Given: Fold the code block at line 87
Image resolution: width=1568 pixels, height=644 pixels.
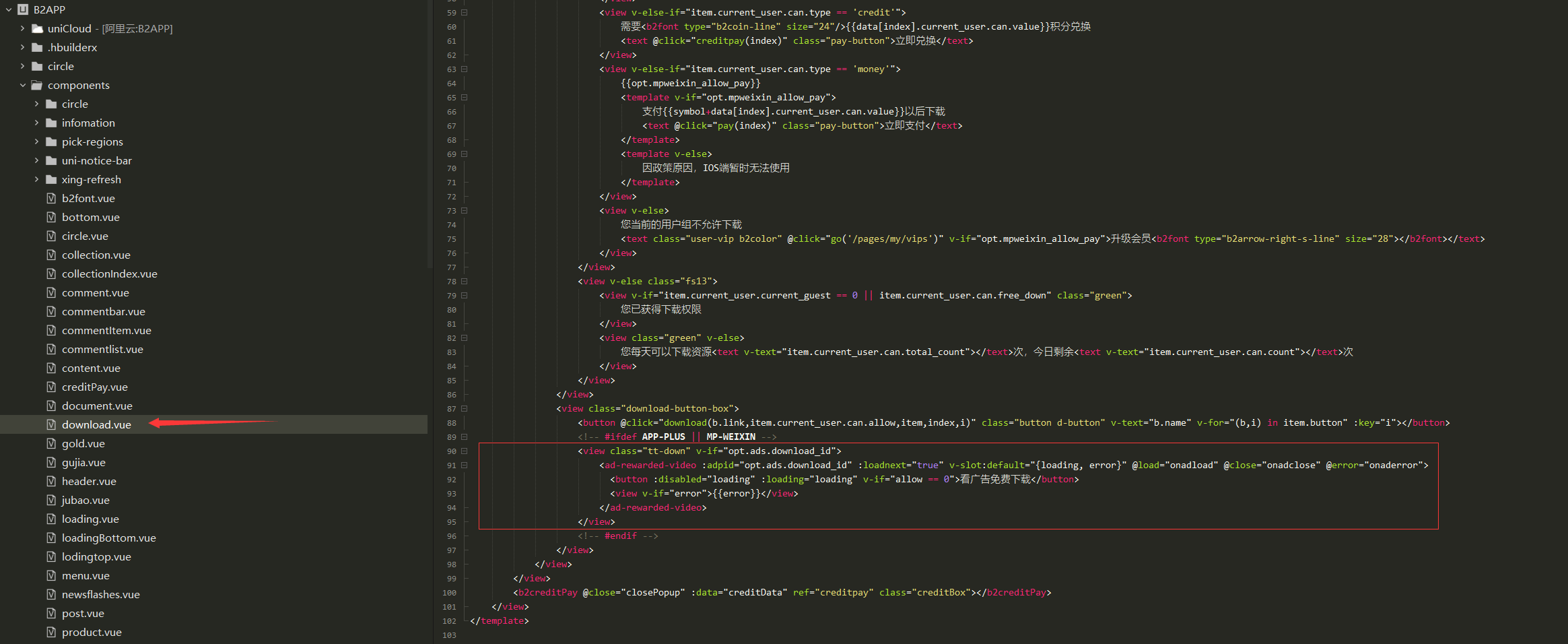Looking at the screenshot, I should click(465, 409).
